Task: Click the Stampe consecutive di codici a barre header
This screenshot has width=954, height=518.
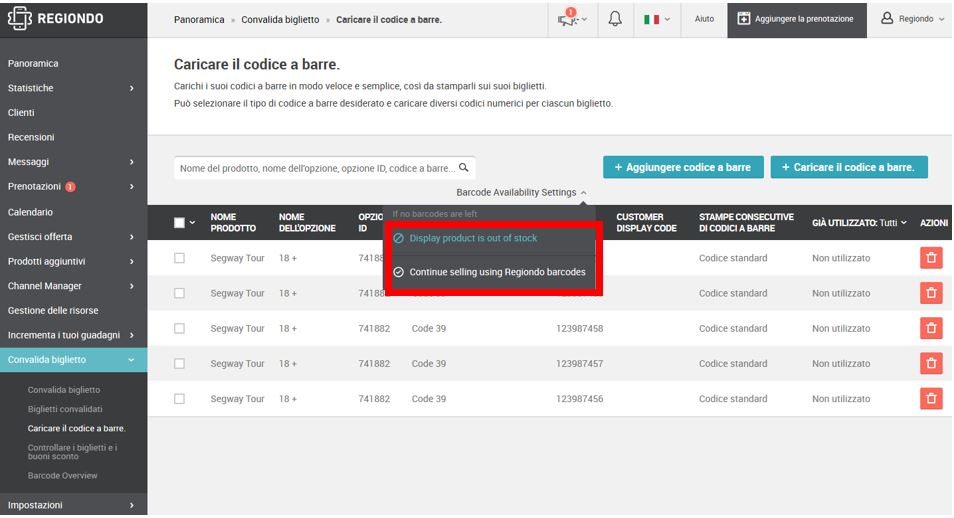Action: coord(746,223)
